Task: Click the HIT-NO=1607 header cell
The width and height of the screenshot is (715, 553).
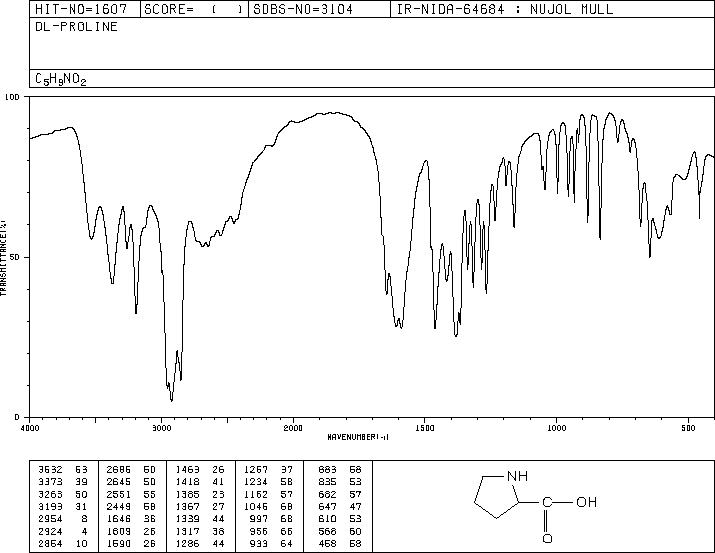Action: click(x=85, y=9)
